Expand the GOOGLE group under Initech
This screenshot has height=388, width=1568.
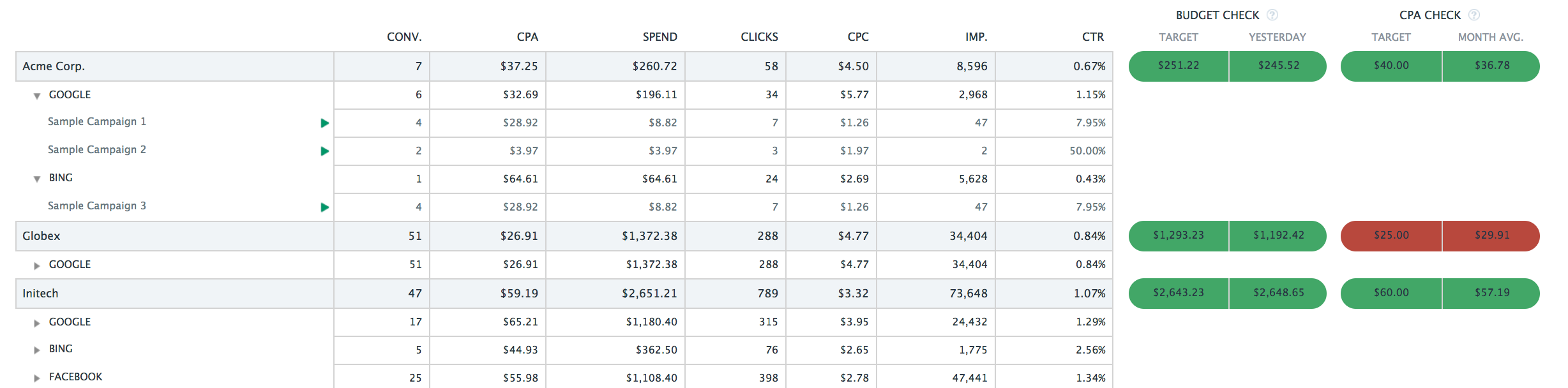pyautogui.click(x=37, y=323)
